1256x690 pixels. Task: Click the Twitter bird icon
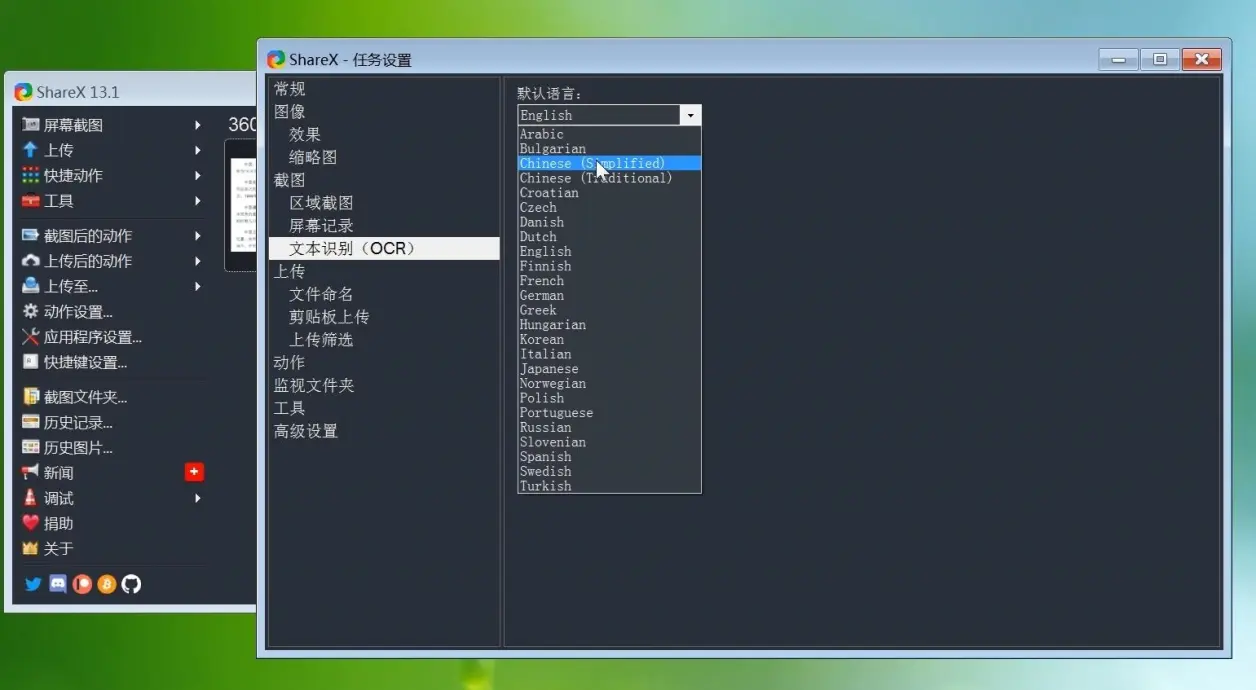pyautogui.click(x=33, y=584)
